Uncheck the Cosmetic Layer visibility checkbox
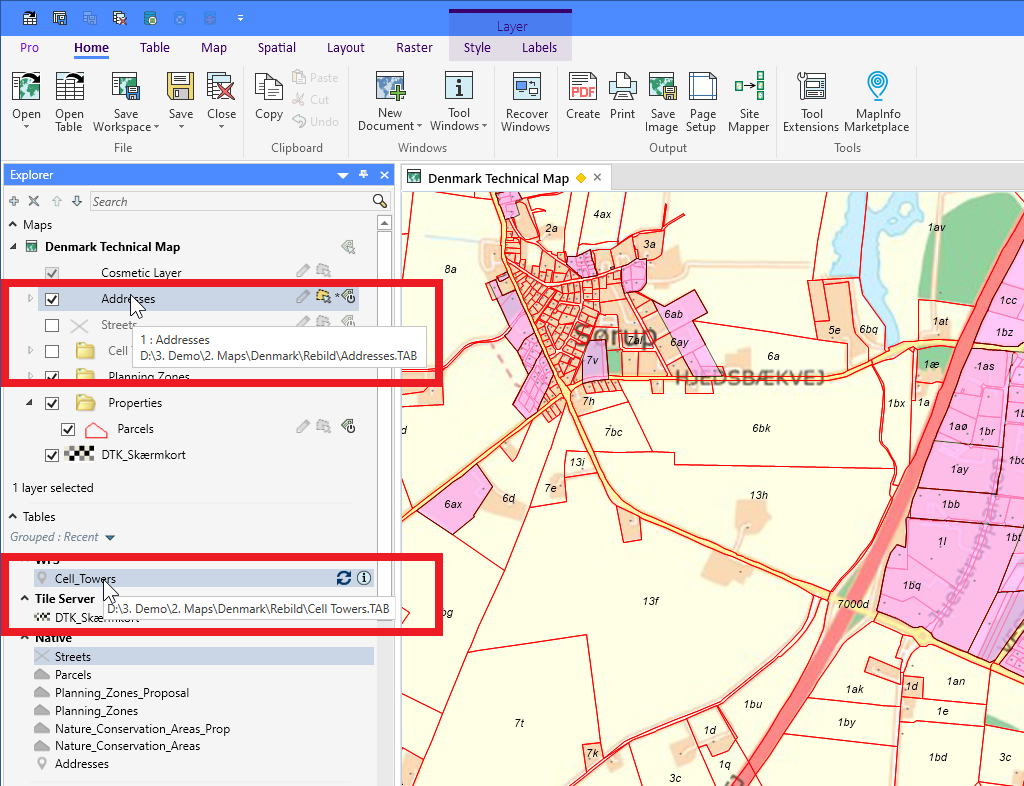1024x786 pixels. [x=50, y=272]
